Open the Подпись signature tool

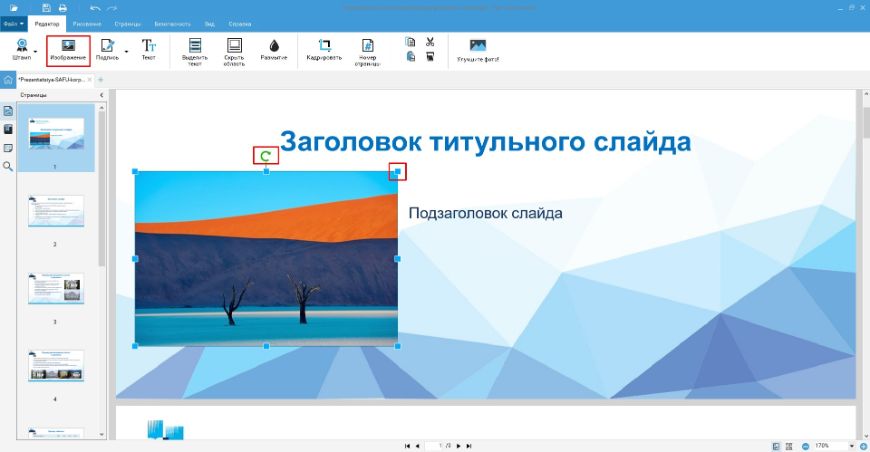[x=107, y=49]
